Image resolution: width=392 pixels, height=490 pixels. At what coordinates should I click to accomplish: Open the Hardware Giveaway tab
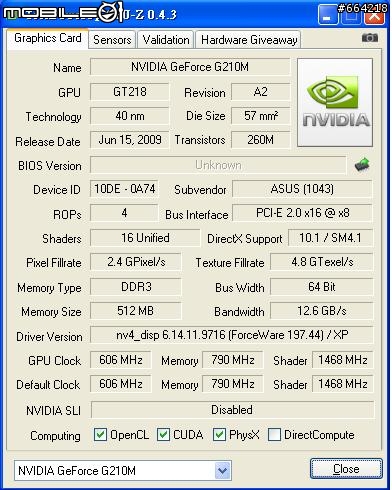click(249, 40)
